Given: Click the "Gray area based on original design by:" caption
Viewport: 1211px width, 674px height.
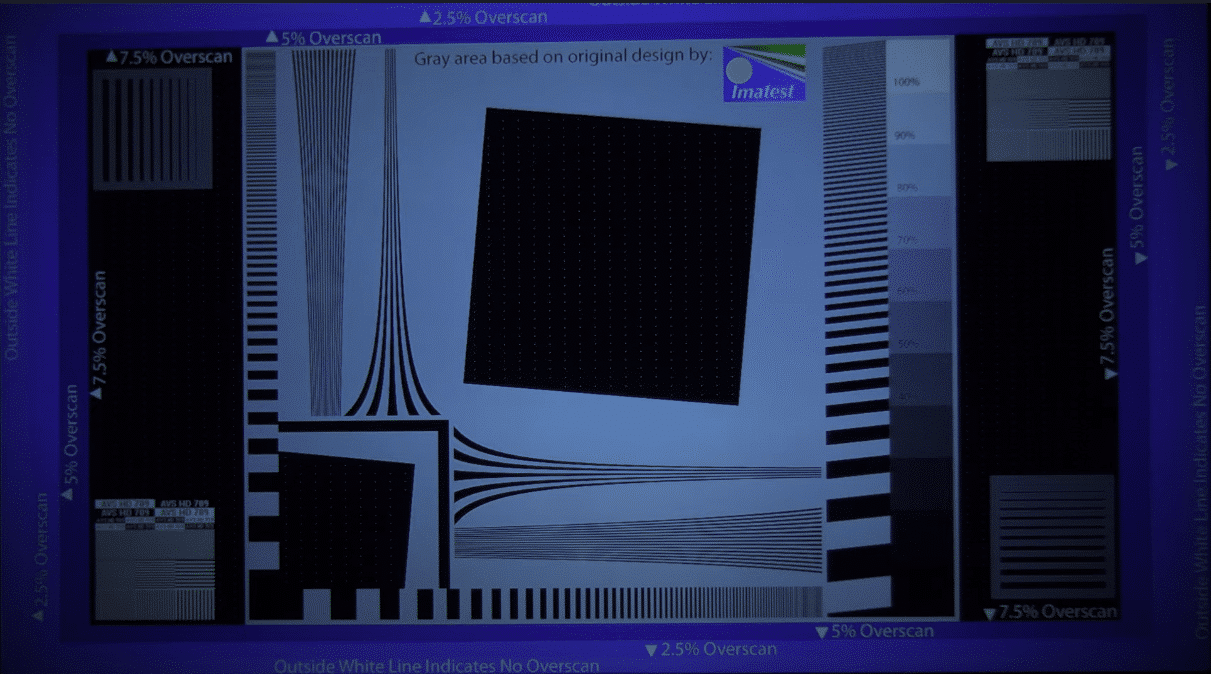Looking at the screenshot, I should click(563, 56).
